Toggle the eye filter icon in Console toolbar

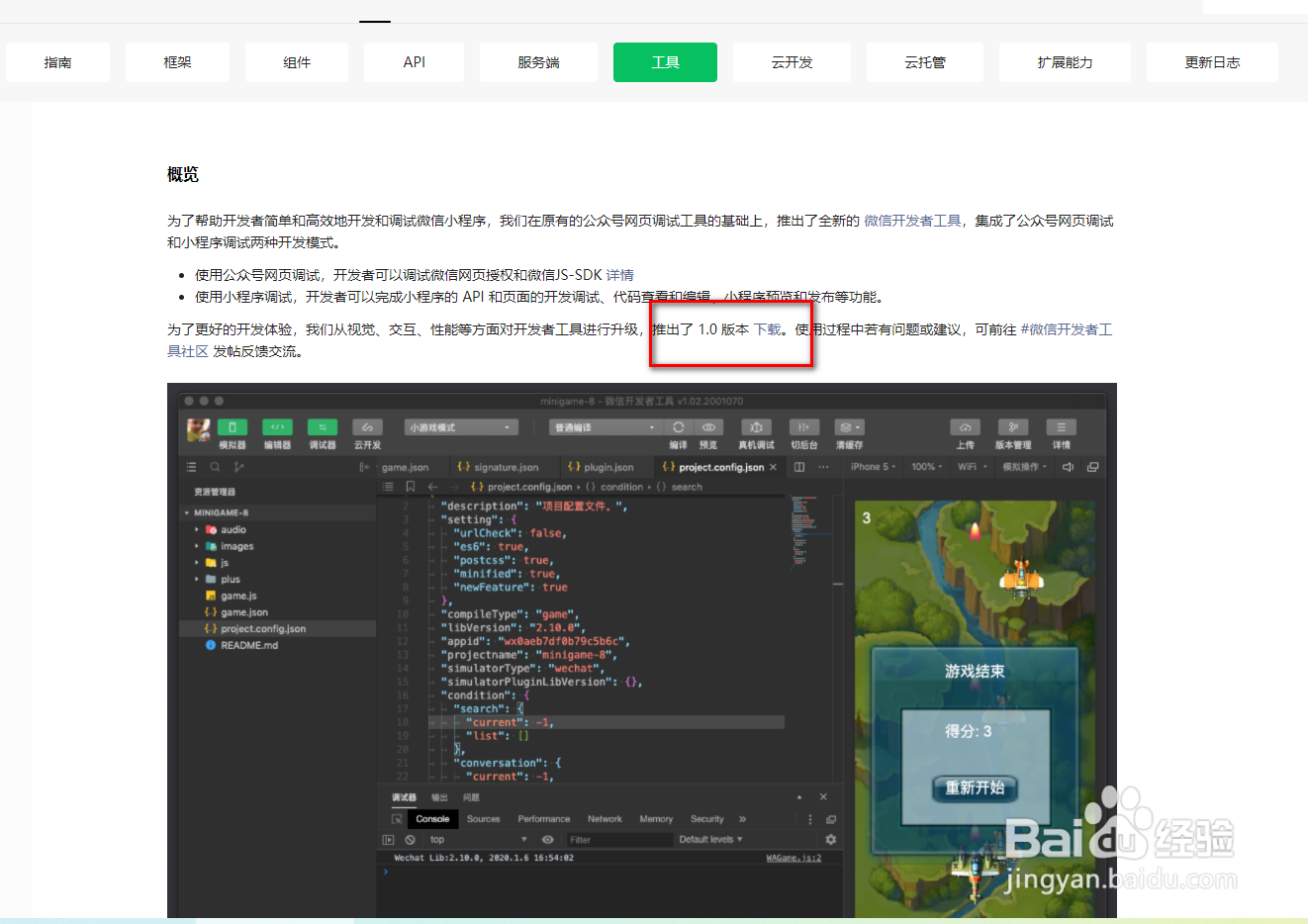[x=546, y=839]
